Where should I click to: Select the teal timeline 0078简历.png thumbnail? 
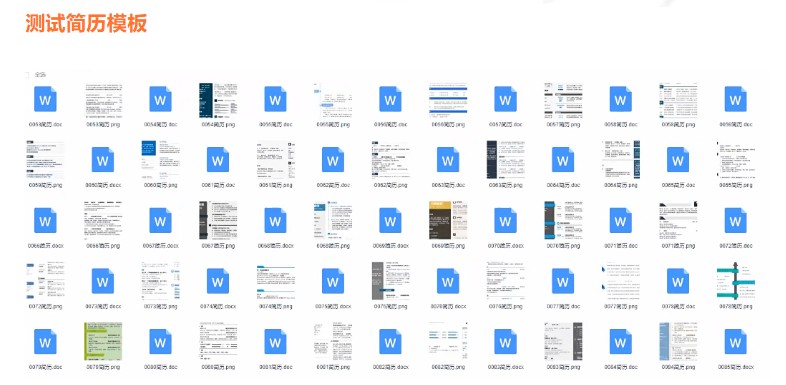click(x=736, y=281)
